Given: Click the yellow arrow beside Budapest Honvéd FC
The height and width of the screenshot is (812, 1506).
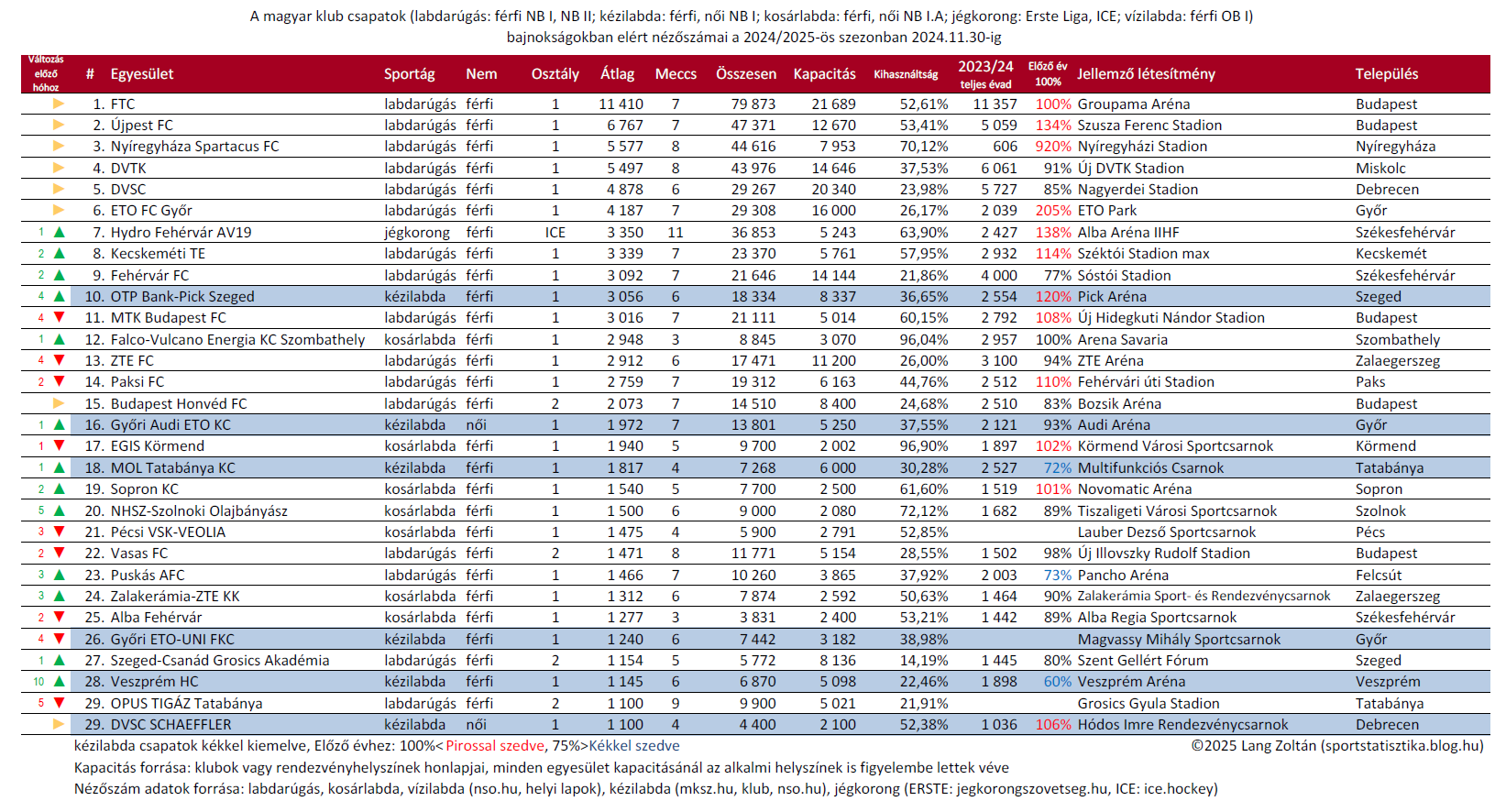Looking at the screenshot, I should coord(59,403).
